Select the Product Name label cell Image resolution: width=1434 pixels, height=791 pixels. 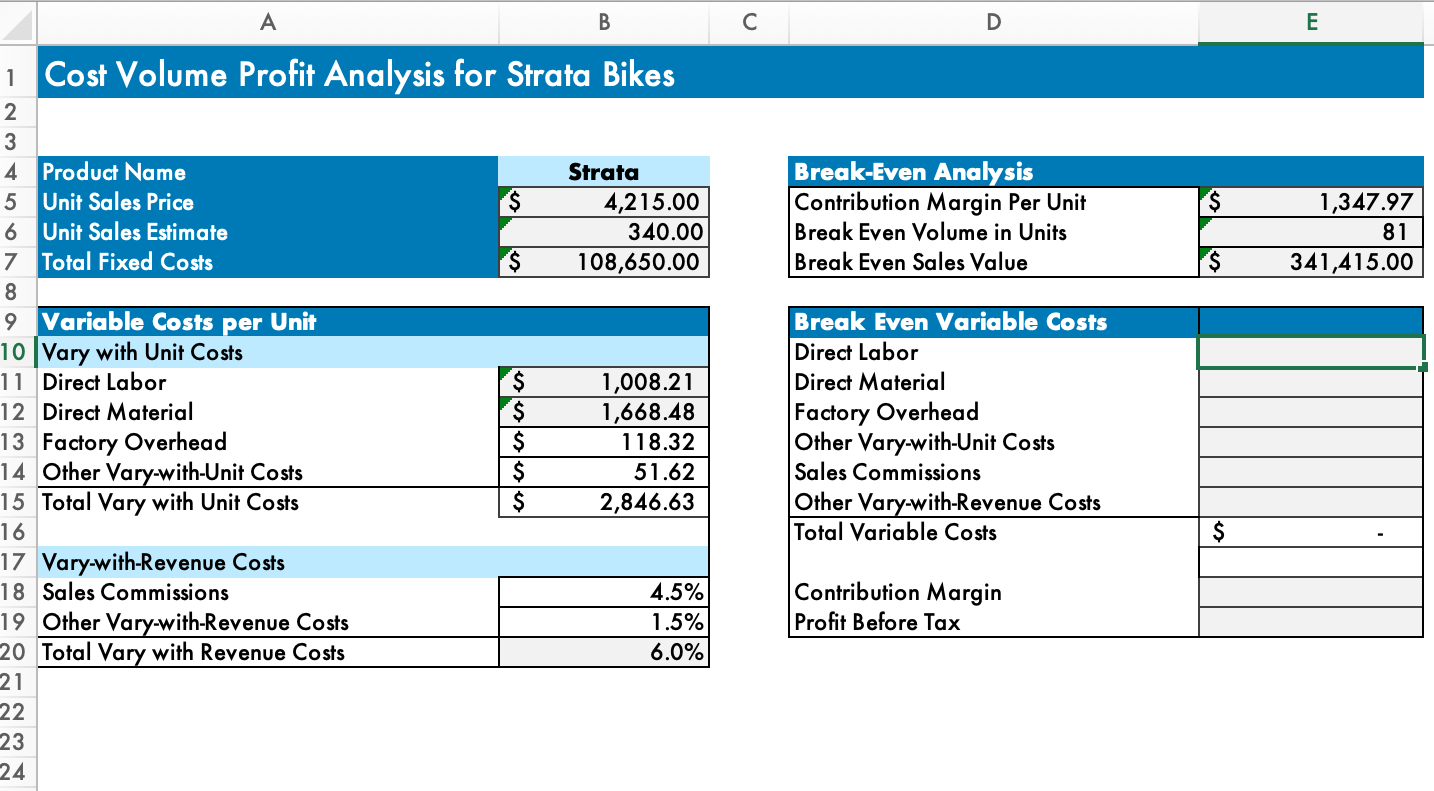coord(267,172)
